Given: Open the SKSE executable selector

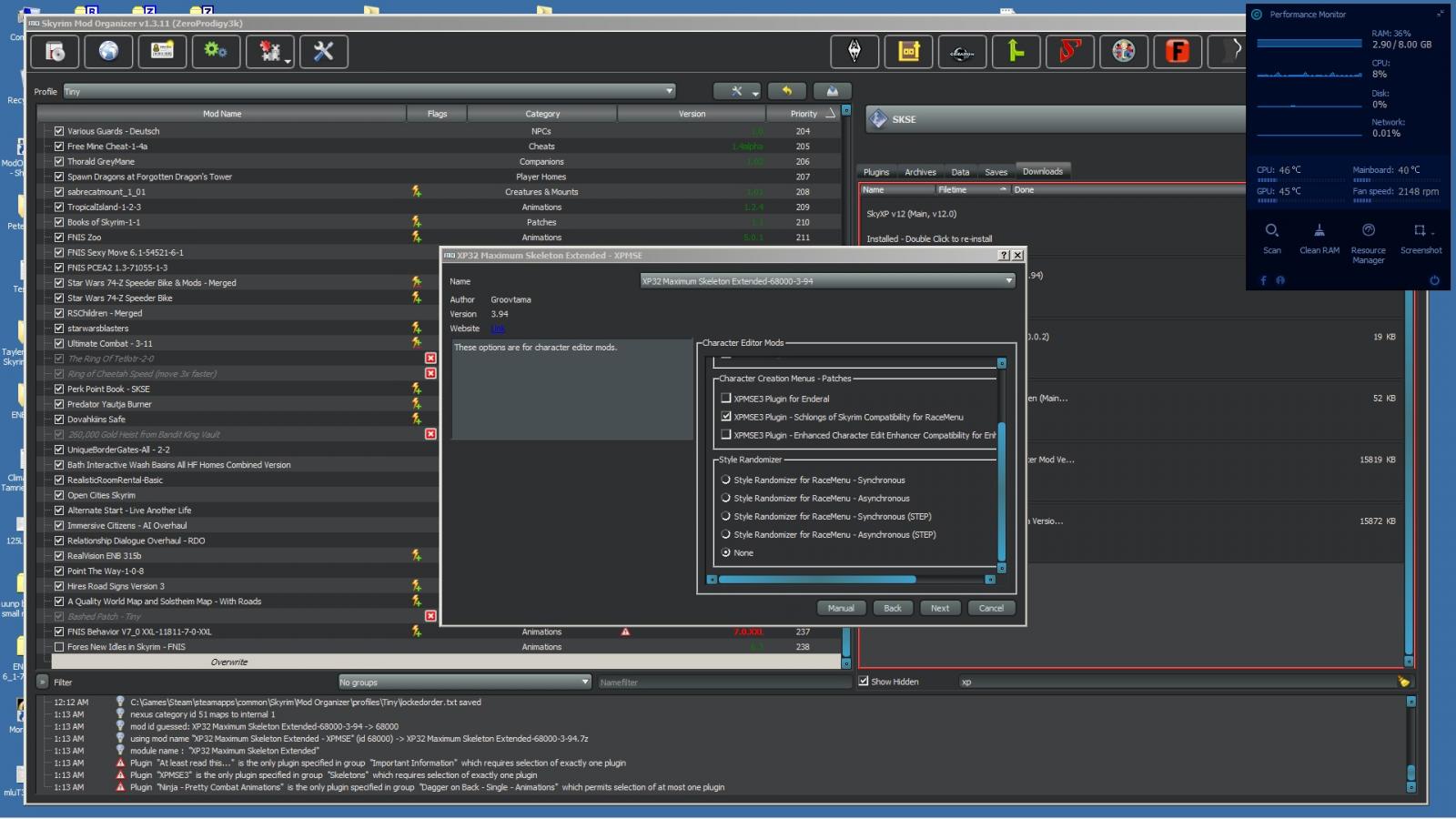Looking at the screenshot, I should pos(1056,119).
